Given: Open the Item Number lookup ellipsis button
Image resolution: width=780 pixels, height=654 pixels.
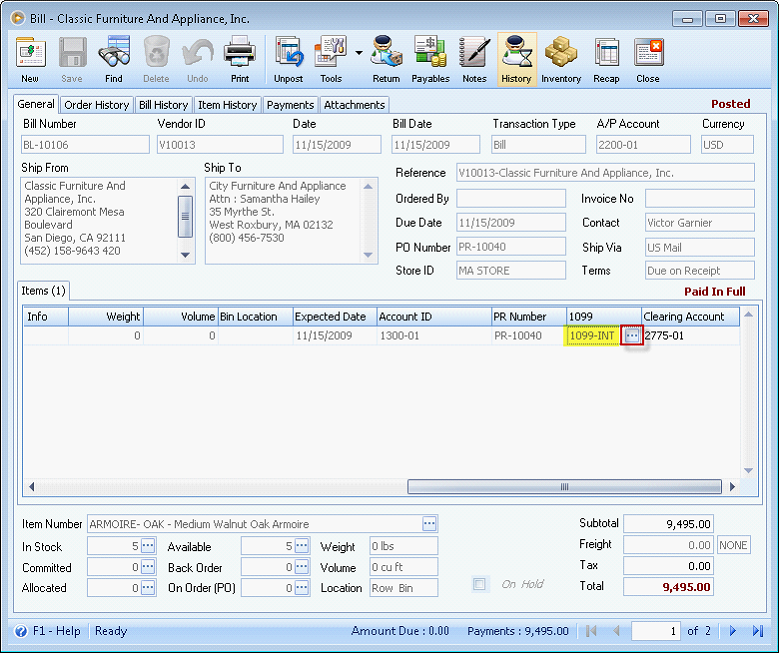Looking at the screenshot, I should click(429, 524).
